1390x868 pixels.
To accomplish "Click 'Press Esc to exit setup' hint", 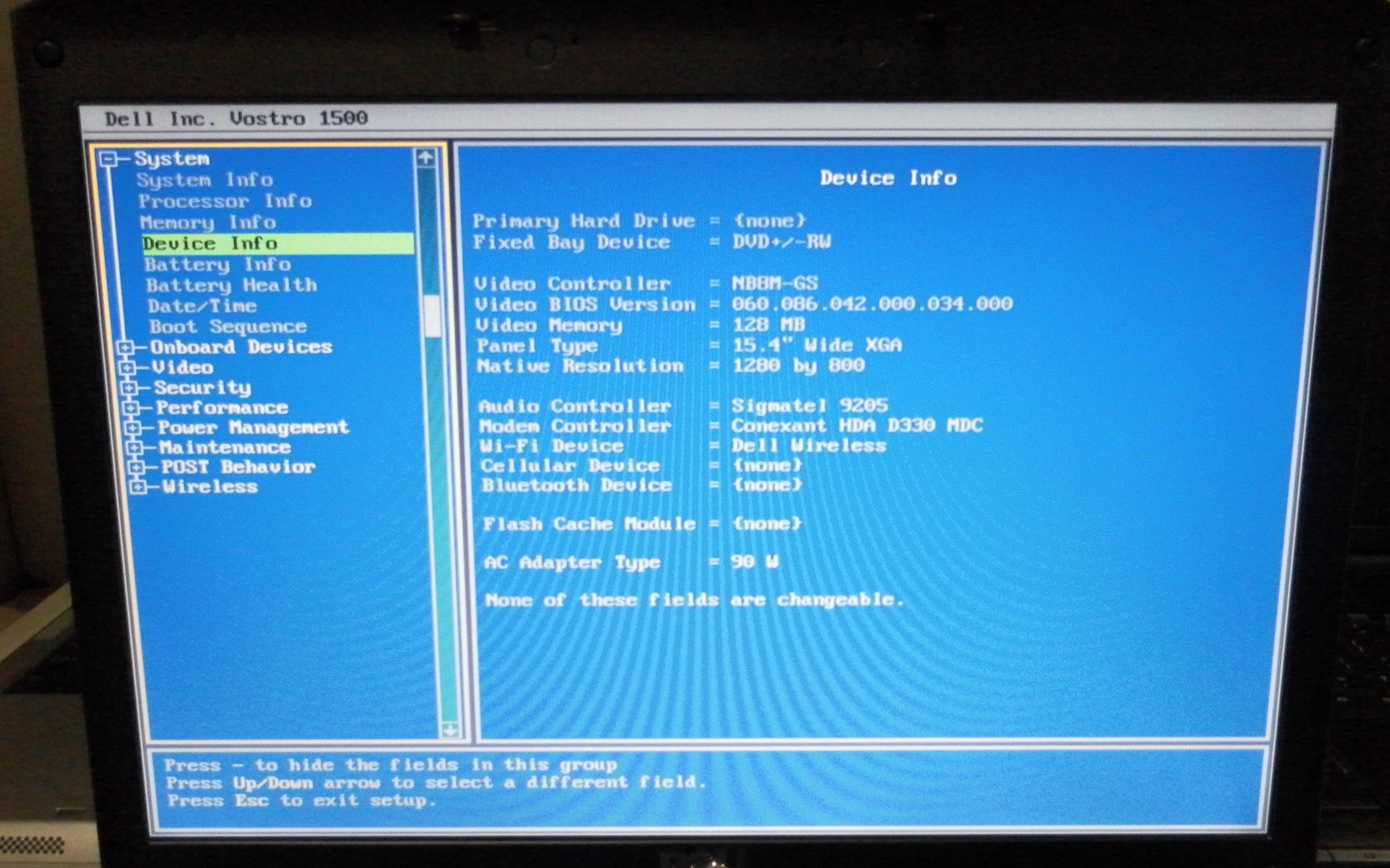I will pos(302,800).
